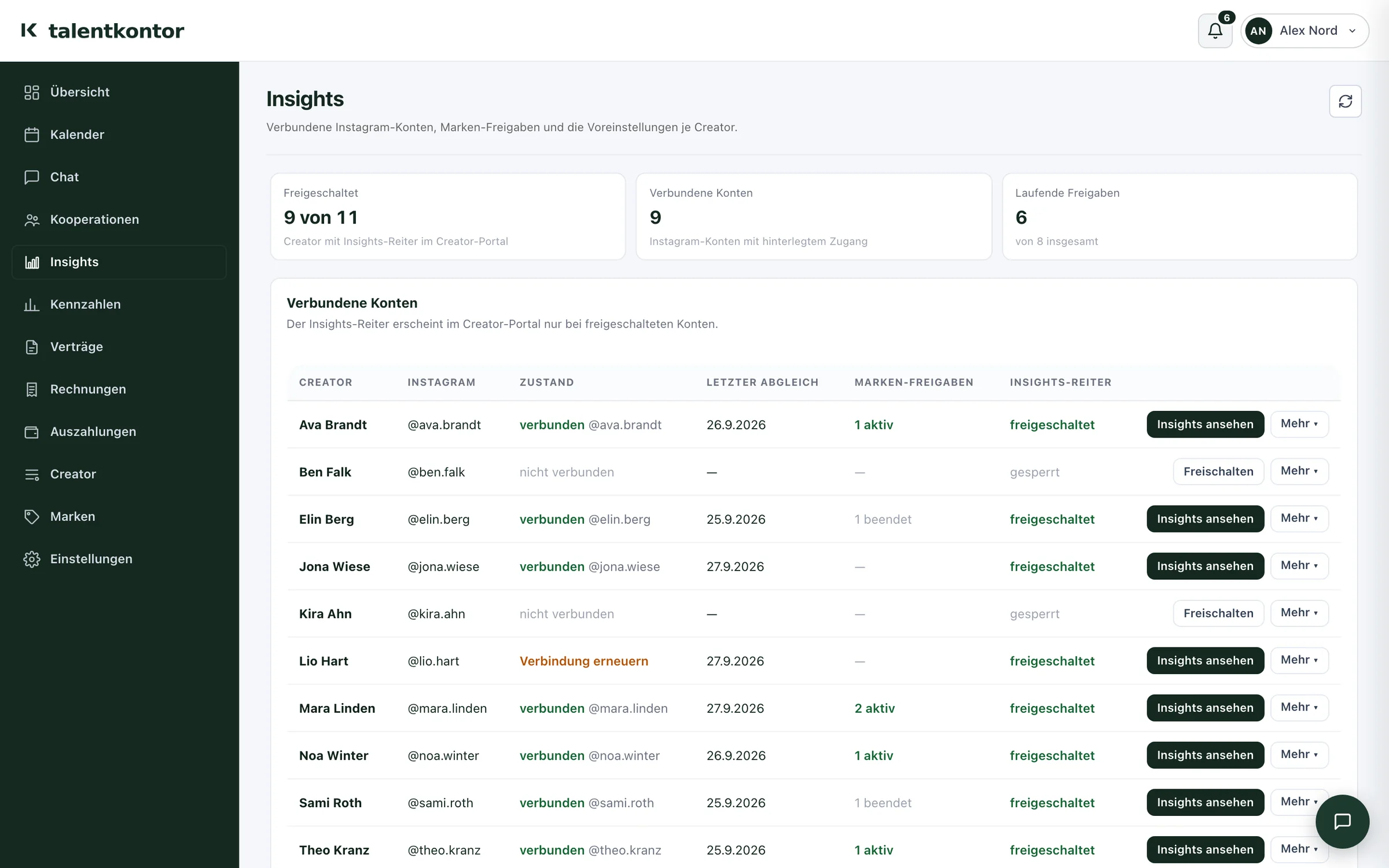Open the floating chat bubble
Viewport: 1389px width, 868px height.
point(1342,821)
